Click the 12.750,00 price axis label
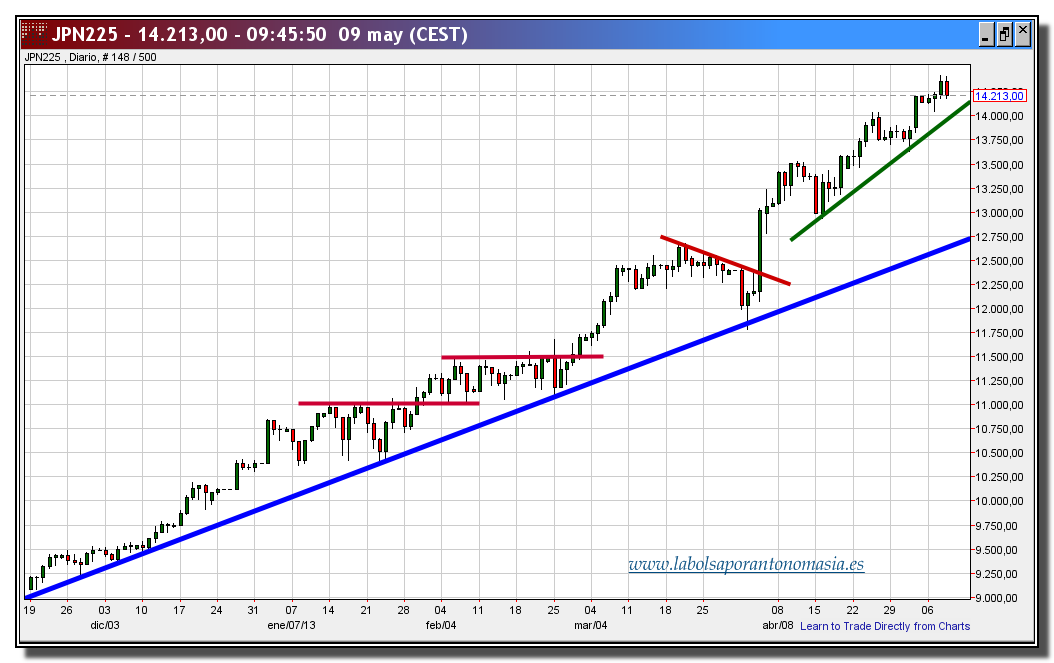Screen dimensions: 1054x663 [x=999, y=237]
